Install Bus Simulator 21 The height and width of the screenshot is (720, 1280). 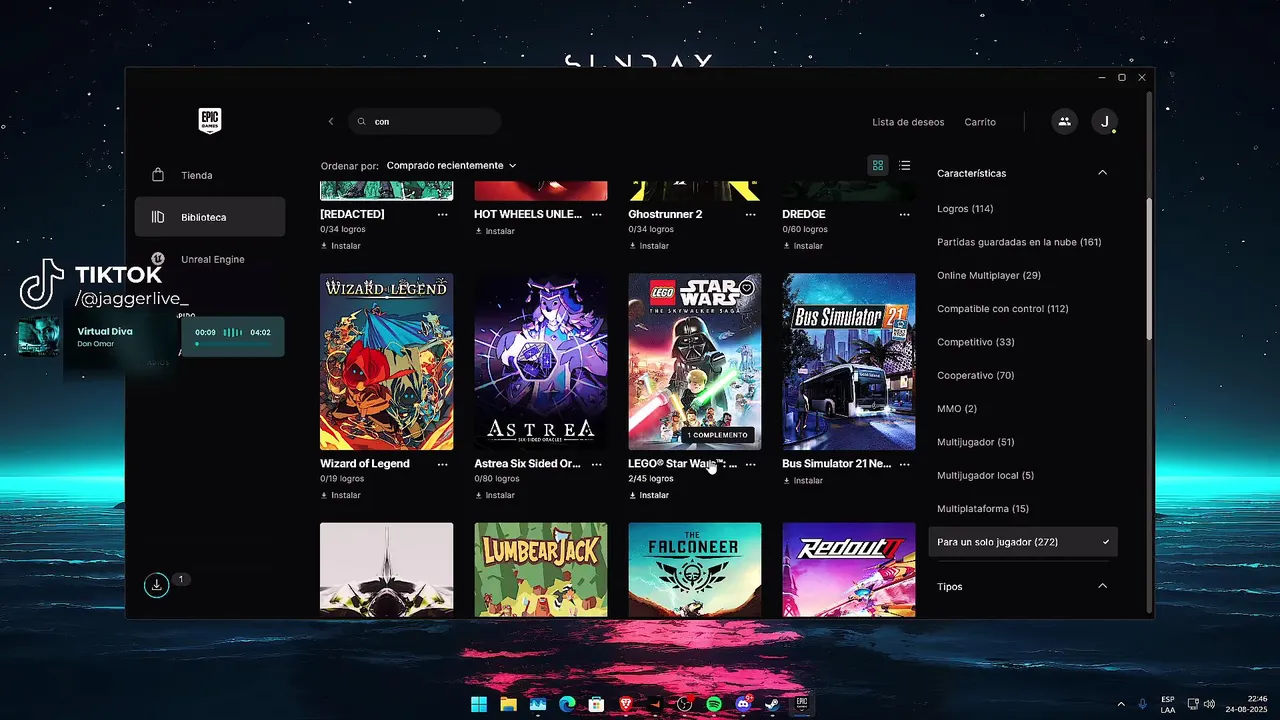pos(803,481)
